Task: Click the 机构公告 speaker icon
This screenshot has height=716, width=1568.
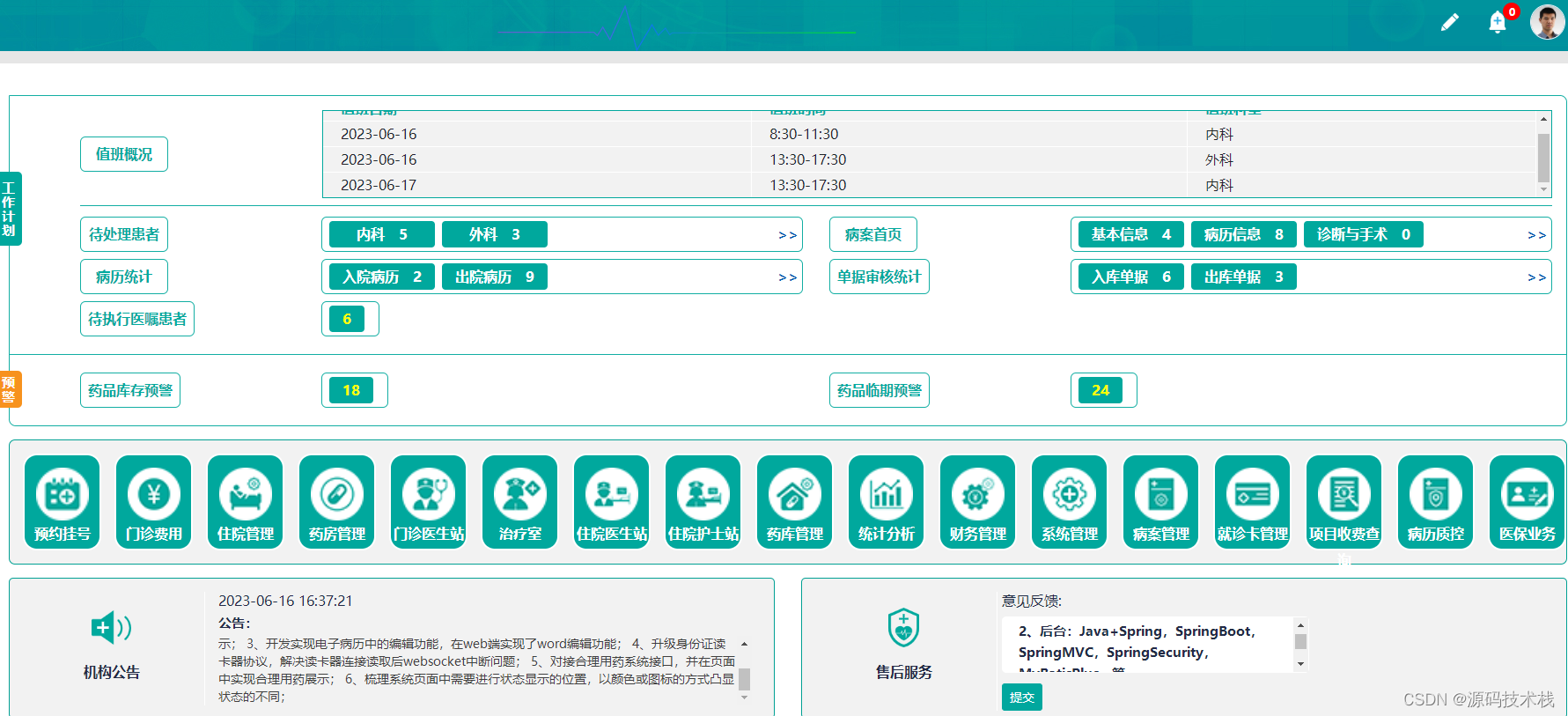Action: point(112,628)
